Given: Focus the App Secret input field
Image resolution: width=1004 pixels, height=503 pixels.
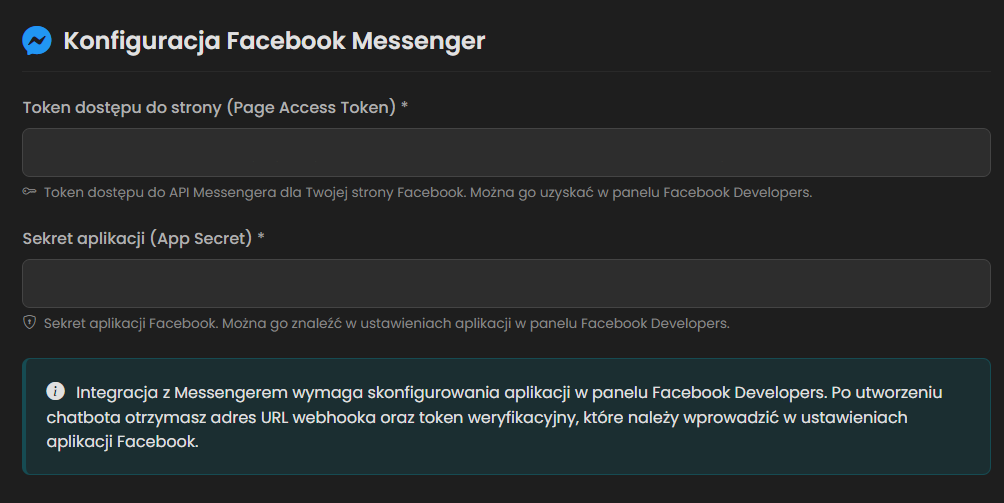Looking at the screenshot, I should (x=506, y=283).
